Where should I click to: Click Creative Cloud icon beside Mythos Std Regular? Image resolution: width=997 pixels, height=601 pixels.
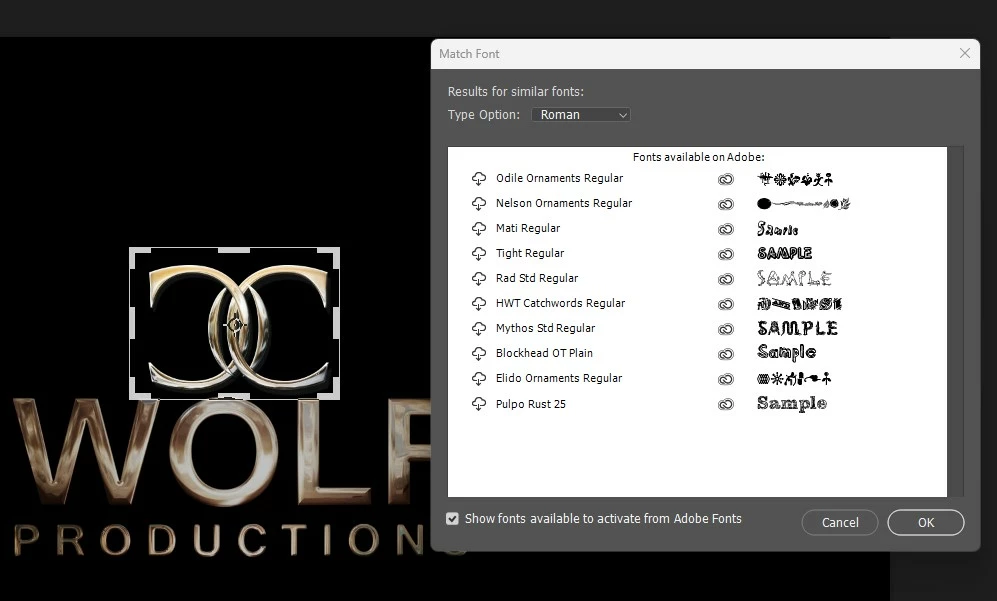click(725, 329)
